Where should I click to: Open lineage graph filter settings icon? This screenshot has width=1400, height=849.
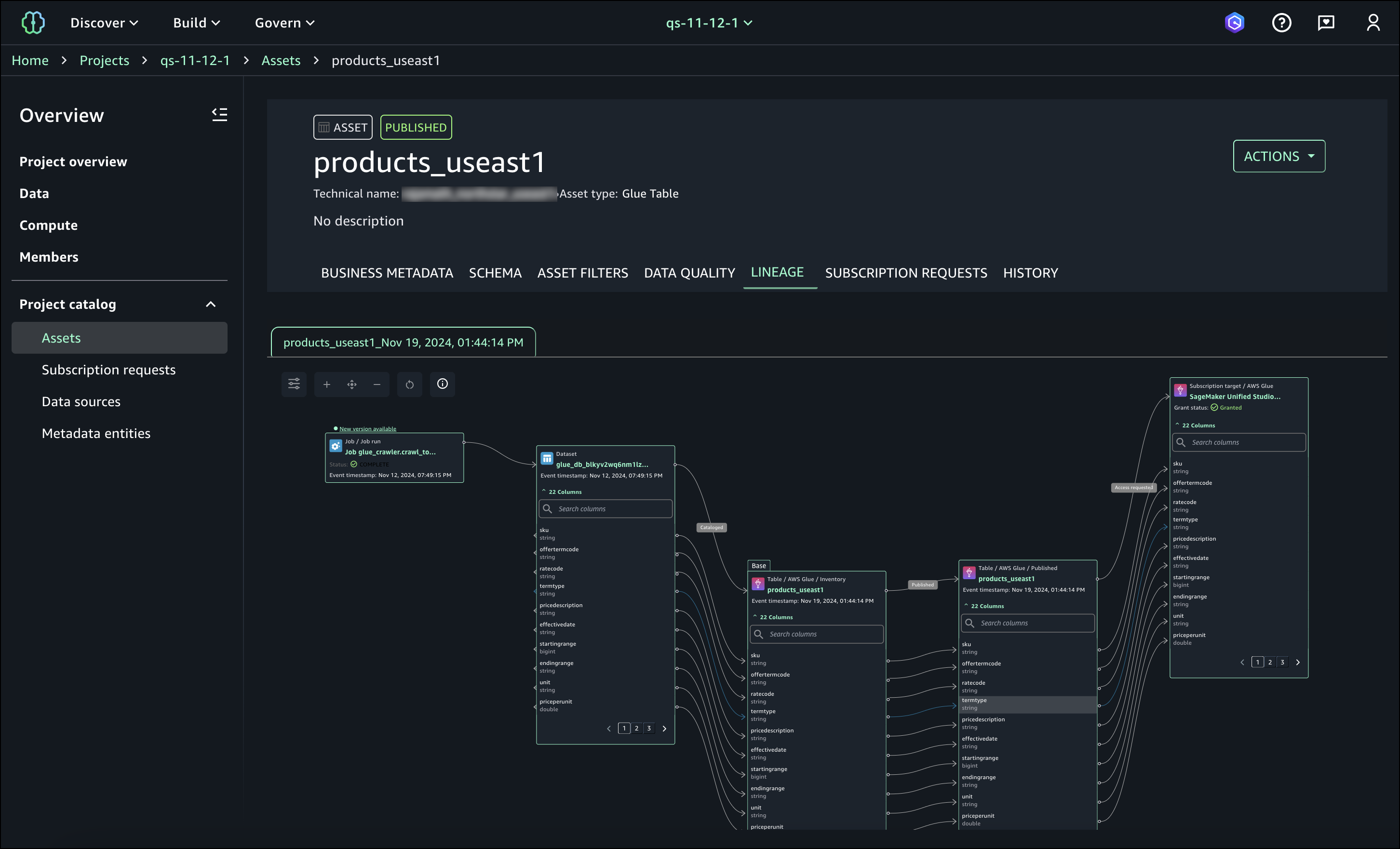point(294,385)
